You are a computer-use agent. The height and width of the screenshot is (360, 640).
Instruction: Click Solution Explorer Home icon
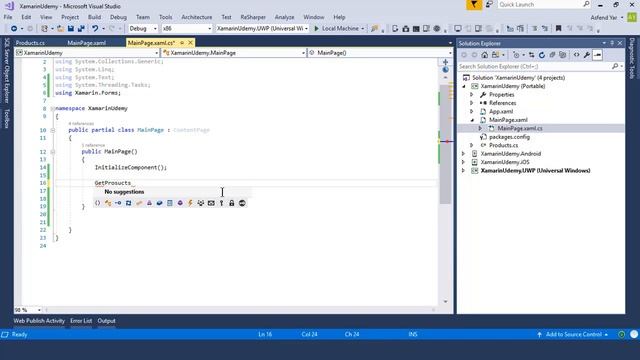tap(484, 55)
